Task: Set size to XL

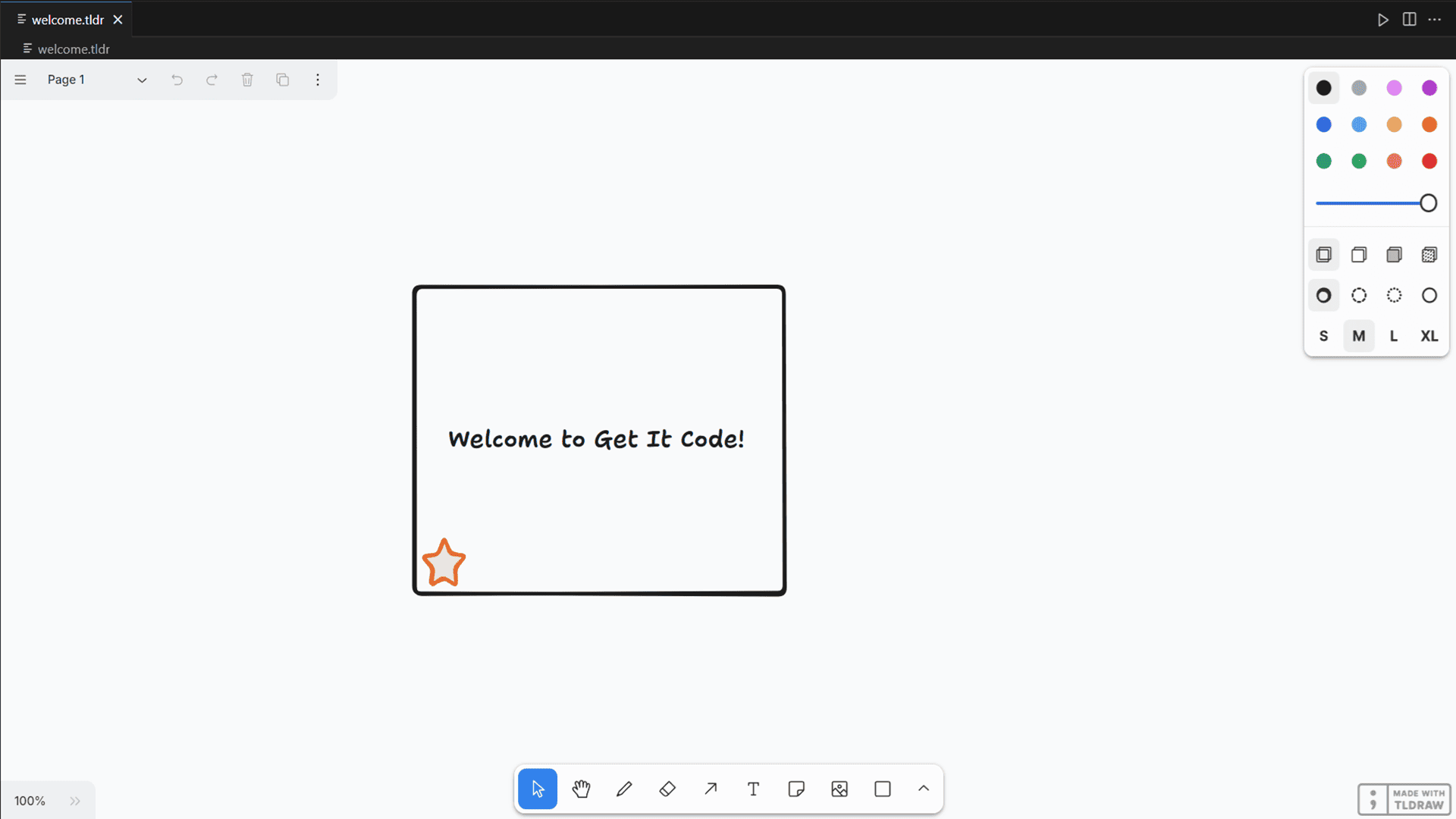Action: (1429, 336)
